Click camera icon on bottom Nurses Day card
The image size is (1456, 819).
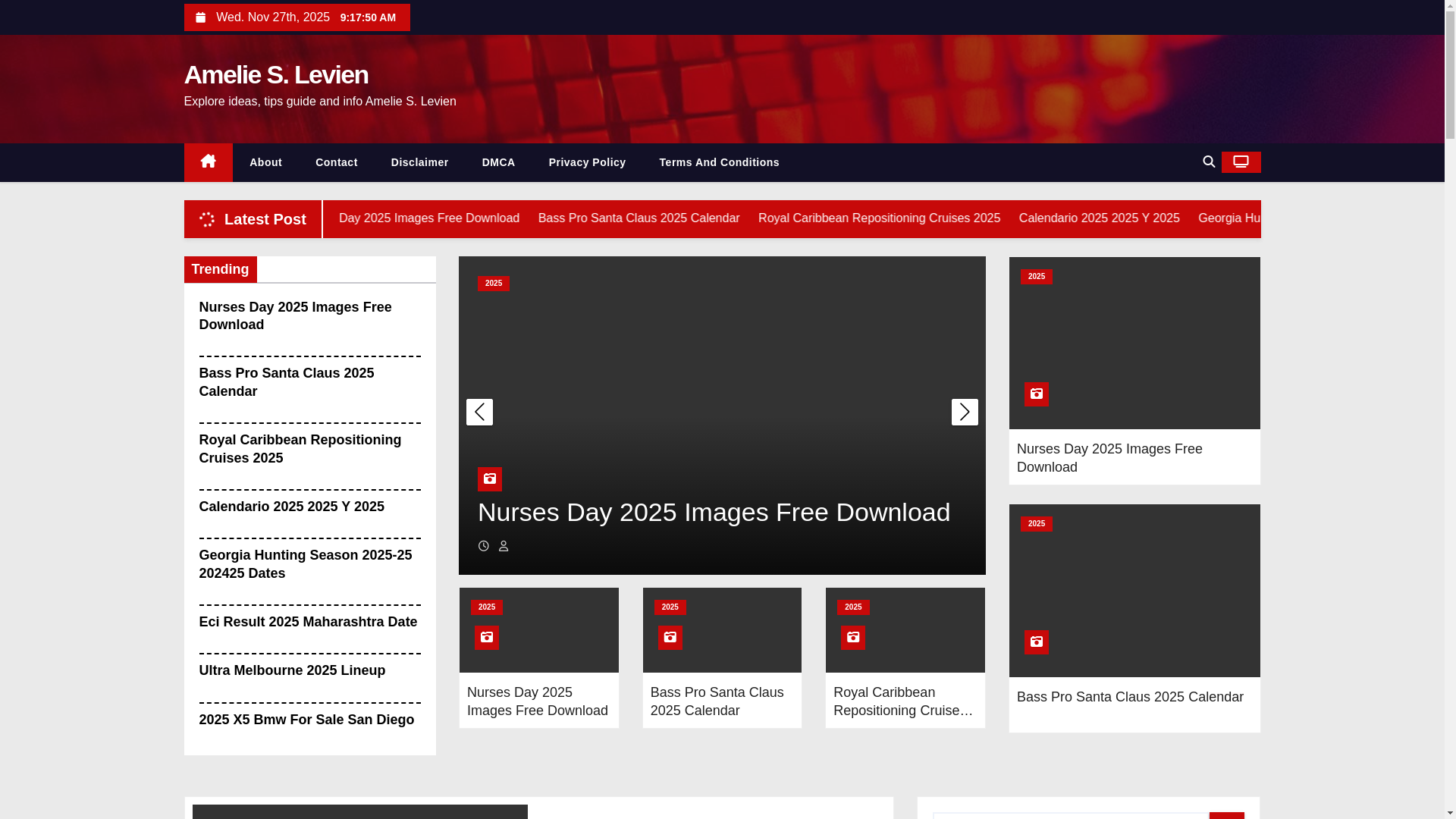[x=487, y=638]
